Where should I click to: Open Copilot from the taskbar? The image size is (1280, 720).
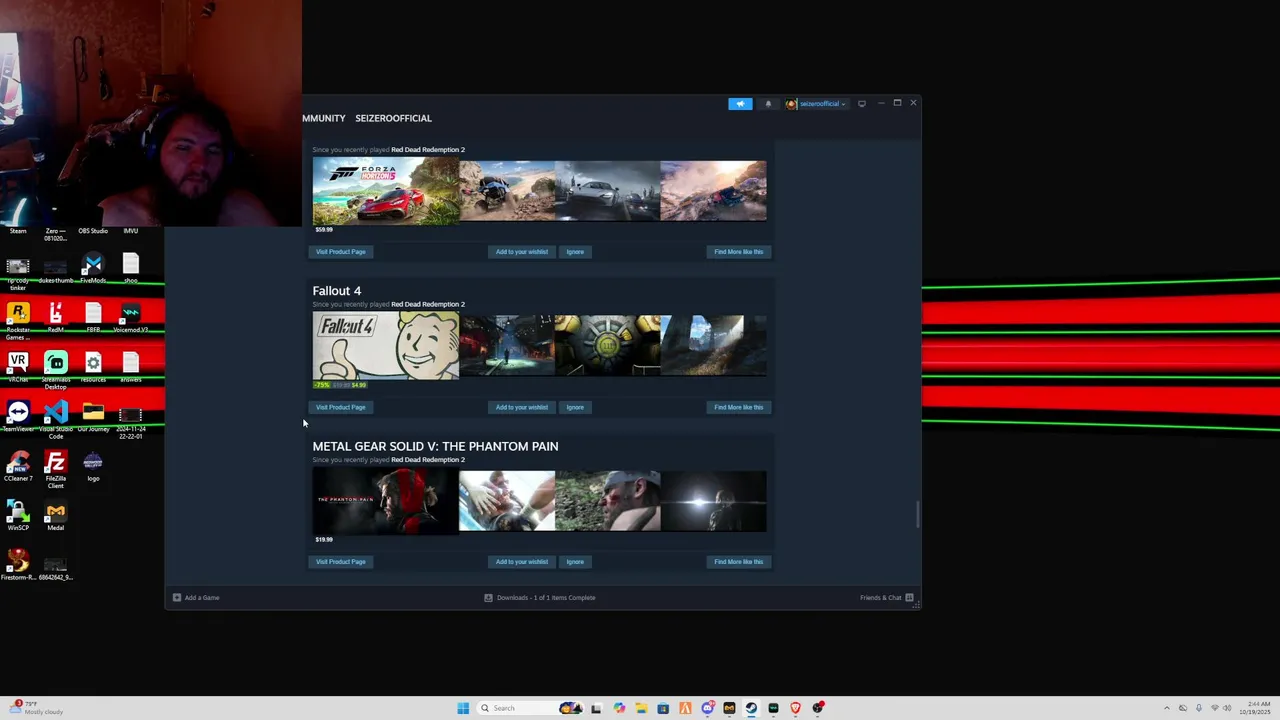coord(619,708)
